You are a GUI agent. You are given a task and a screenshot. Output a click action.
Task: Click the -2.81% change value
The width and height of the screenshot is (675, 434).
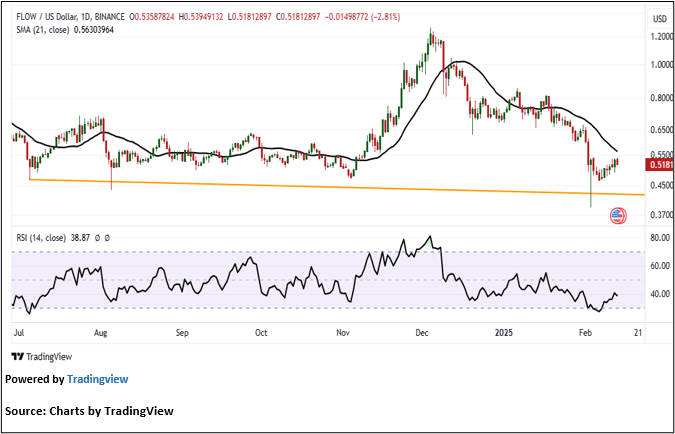click(x=387, y=17)
